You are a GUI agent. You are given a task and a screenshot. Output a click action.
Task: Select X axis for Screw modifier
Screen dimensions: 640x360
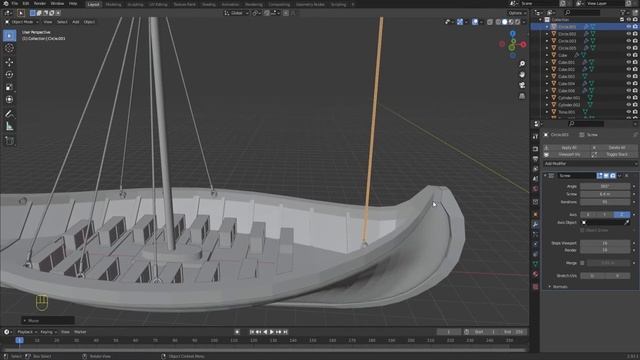pyautogui.click(x=588, y=215)
